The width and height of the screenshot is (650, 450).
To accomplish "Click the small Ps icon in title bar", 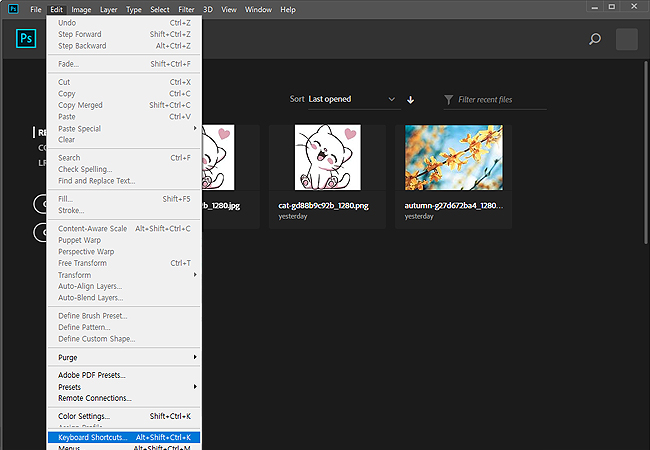I will click(x=13, y=9).
